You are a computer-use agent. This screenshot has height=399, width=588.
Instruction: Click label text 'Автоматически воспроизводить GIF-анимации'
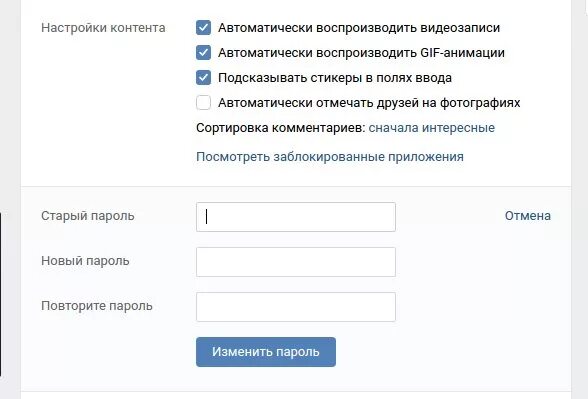tap(361, 53)
